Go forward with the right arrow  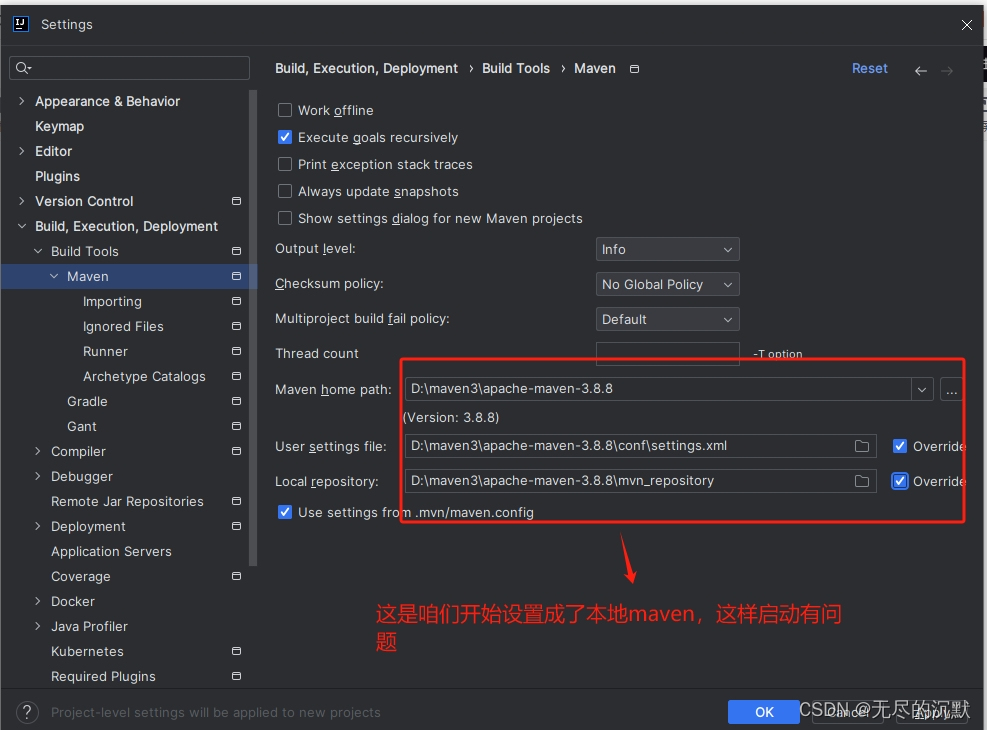(947, 70)
